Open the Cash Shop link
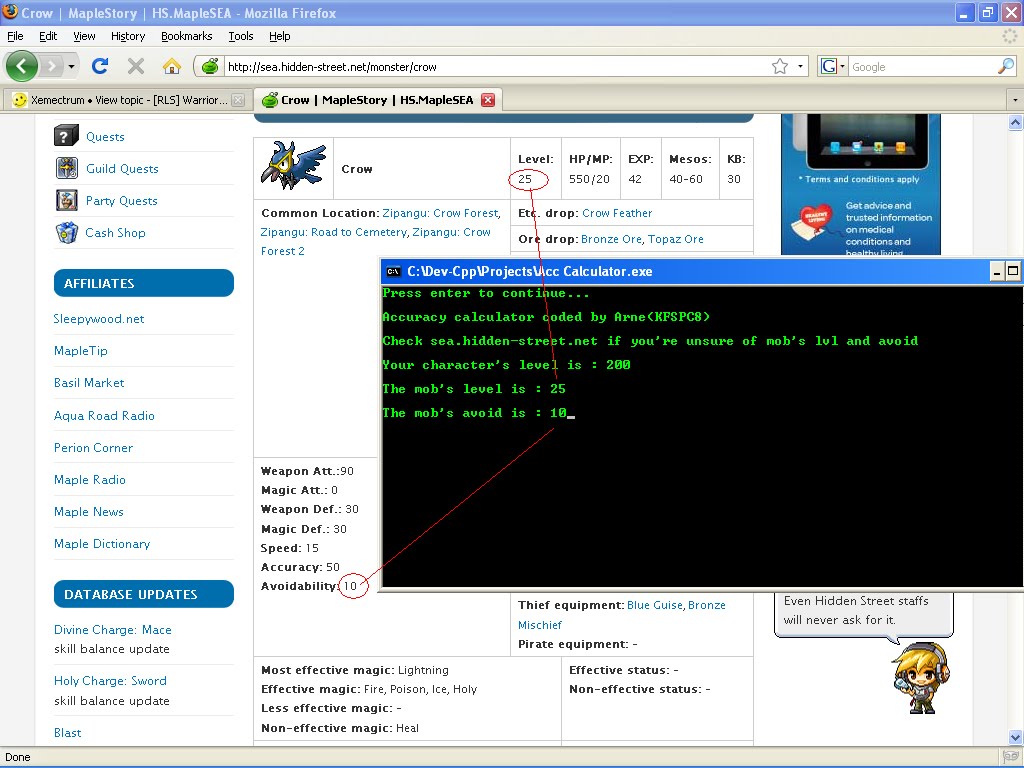 pos(116,232)
